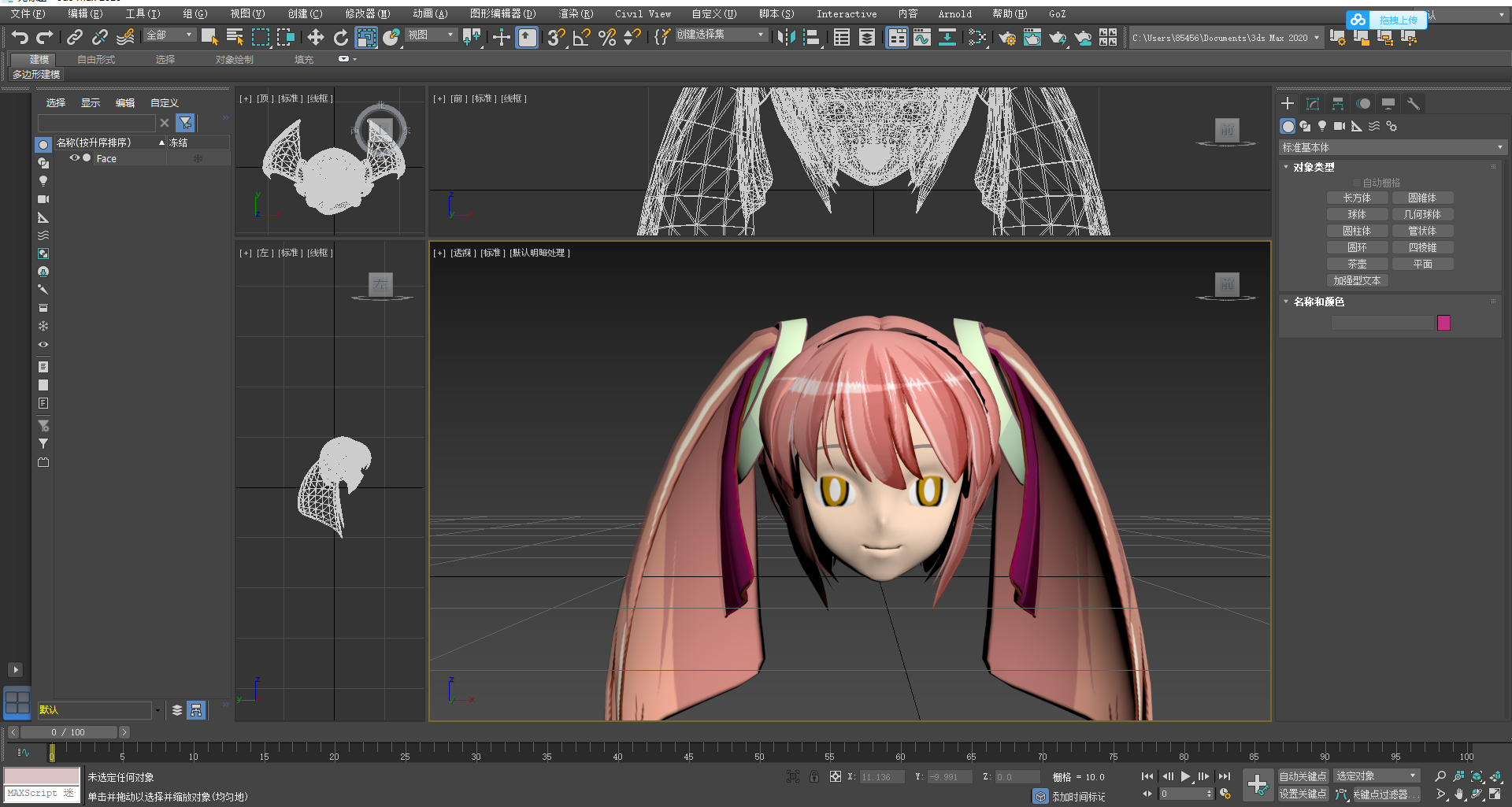1512x807 pixels.
Task: Select the Rotate transform tool
Action: (340, 37)
